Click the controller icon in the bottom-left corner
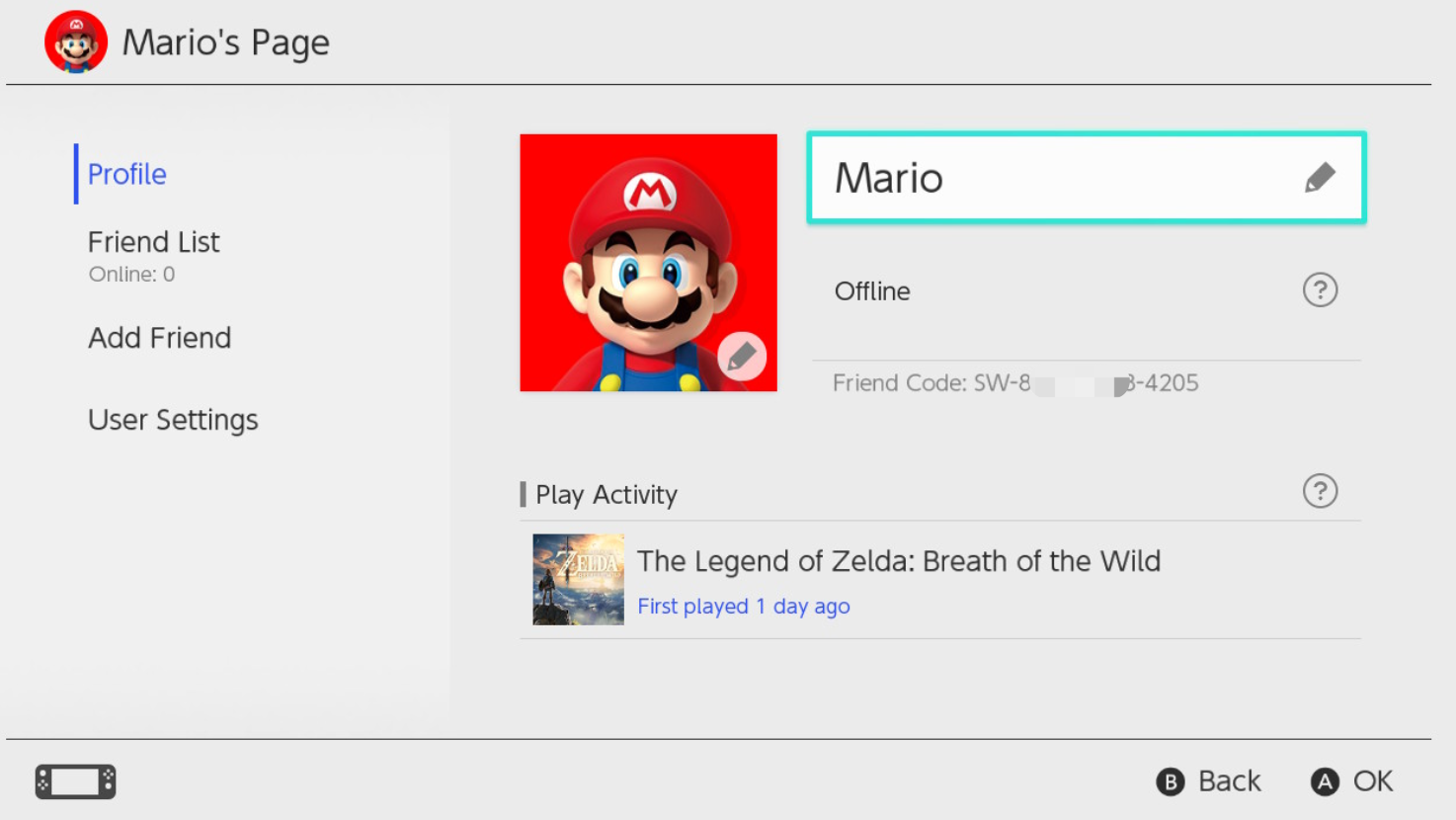The height and width of the screenshot is (820, 1456). click(x=76, y=781)
